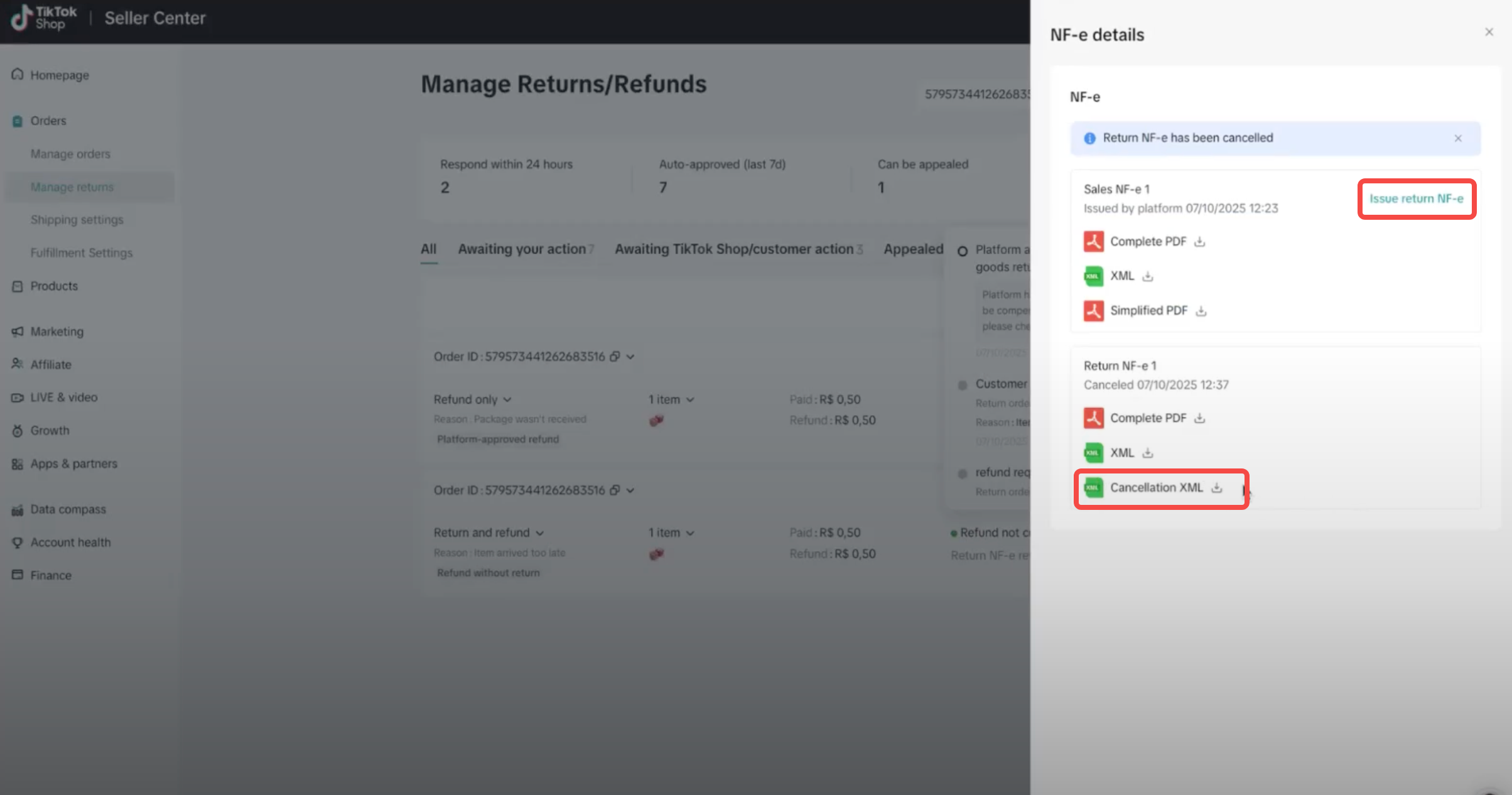Expand chevron beside the Return and refund order's ID
This screenshot has height=795, width=1512.
[630, 490]
